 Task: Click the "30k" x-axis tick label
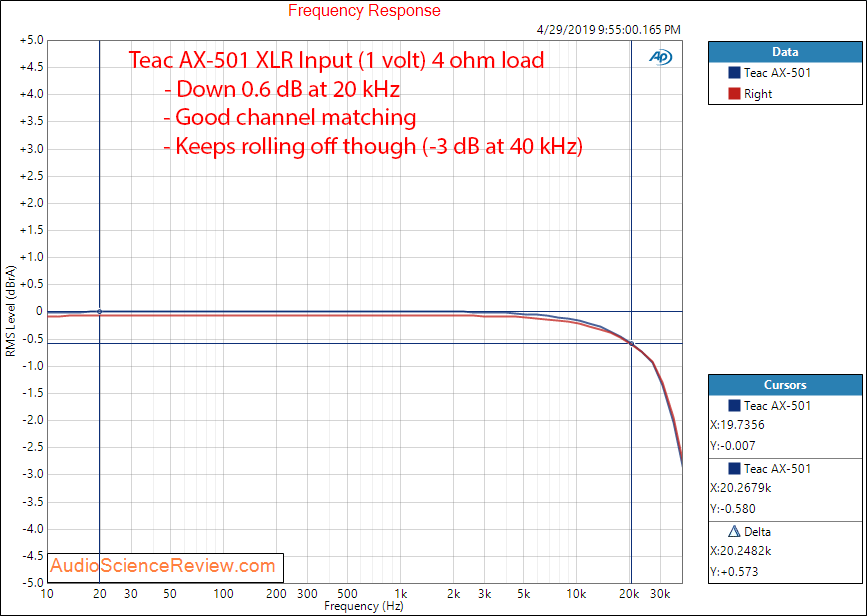pos(660,594)
